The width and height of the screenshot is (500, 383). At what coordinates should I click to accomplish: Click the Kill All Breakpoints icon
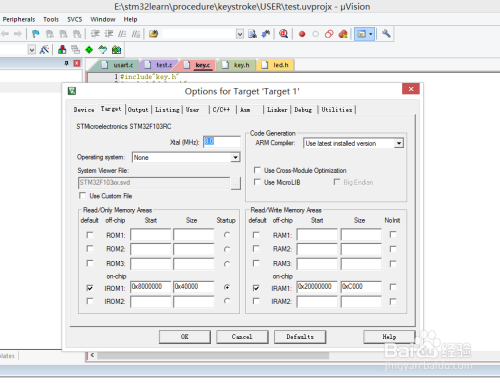pyautogui.click(x=343, y=34)
